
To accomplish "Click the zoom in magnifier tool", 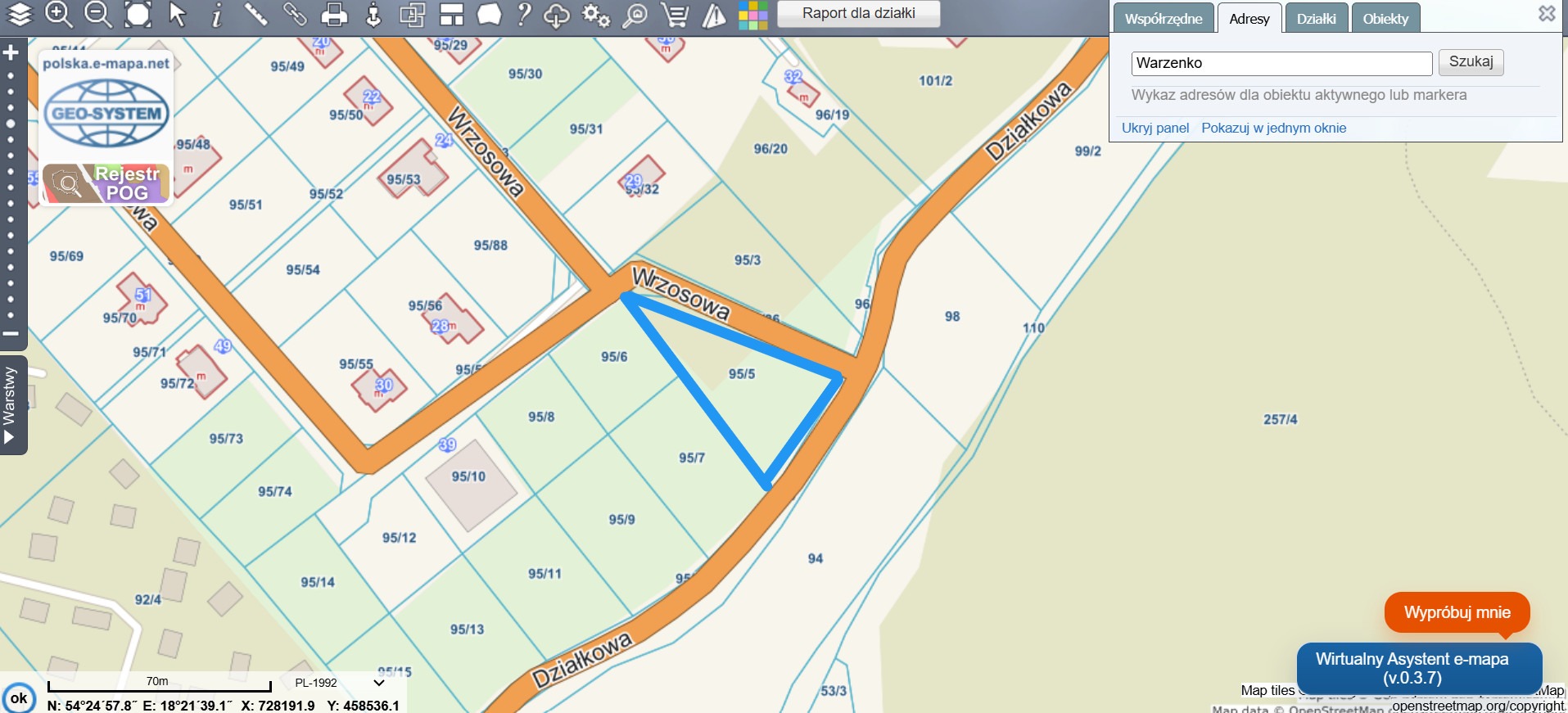I will tap(58, 14).
